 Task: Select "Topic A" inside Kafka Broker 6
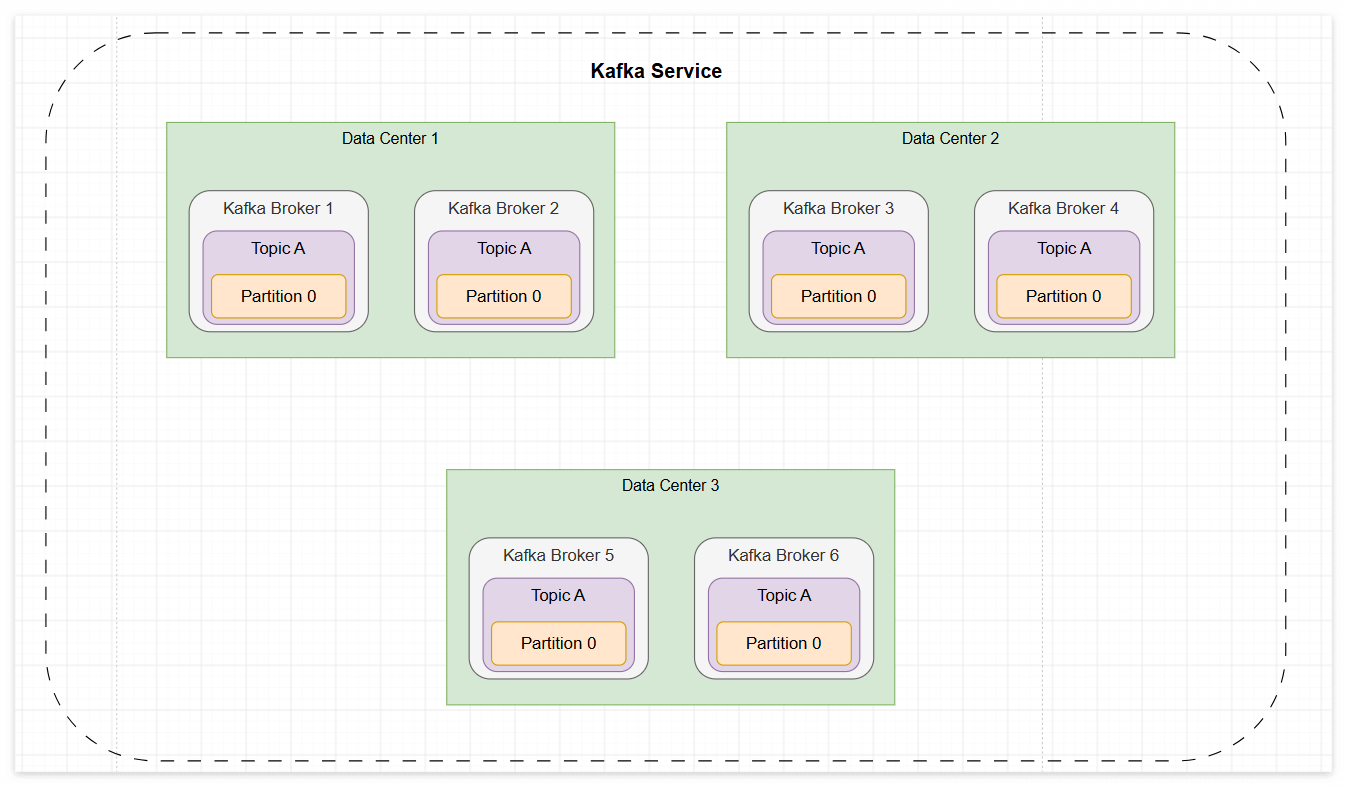784,595
